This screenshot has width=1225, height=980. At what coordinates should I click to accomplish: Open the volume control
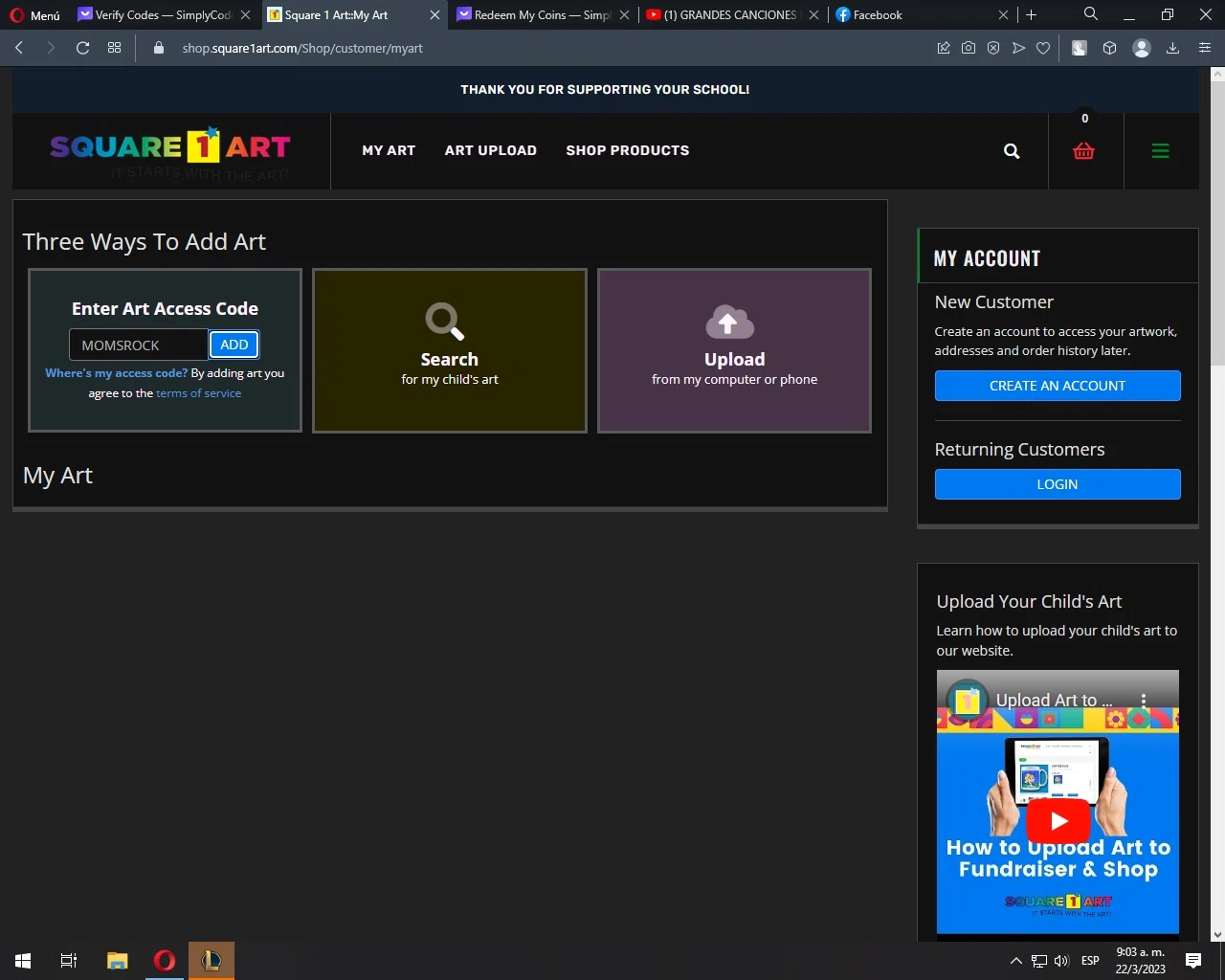[1061, 961]
